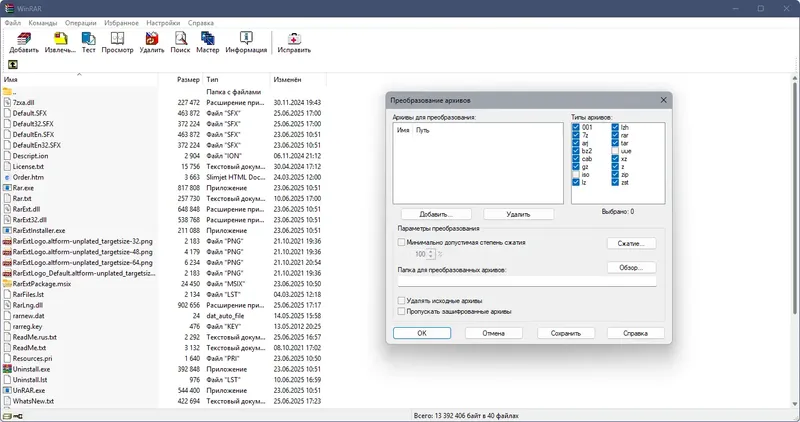Check Удалять исходные архивы option
This screenshot has width=800, height=422.
[x=402, y=301]
